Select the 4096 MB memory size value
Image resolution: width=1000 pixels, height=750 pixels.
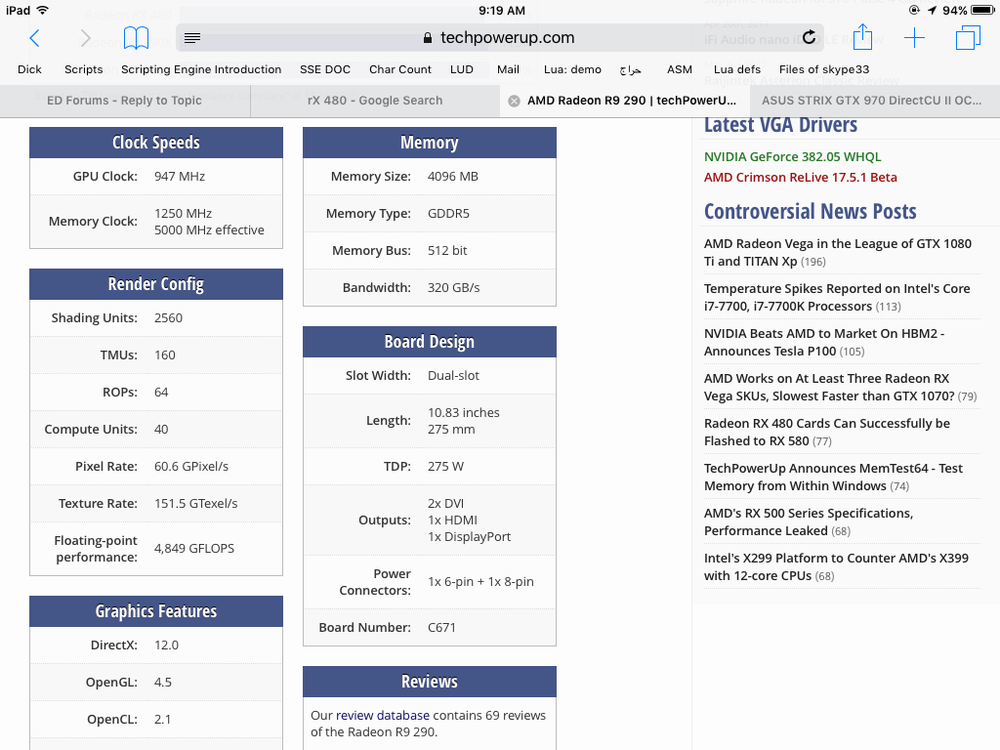tap(453, 177)
